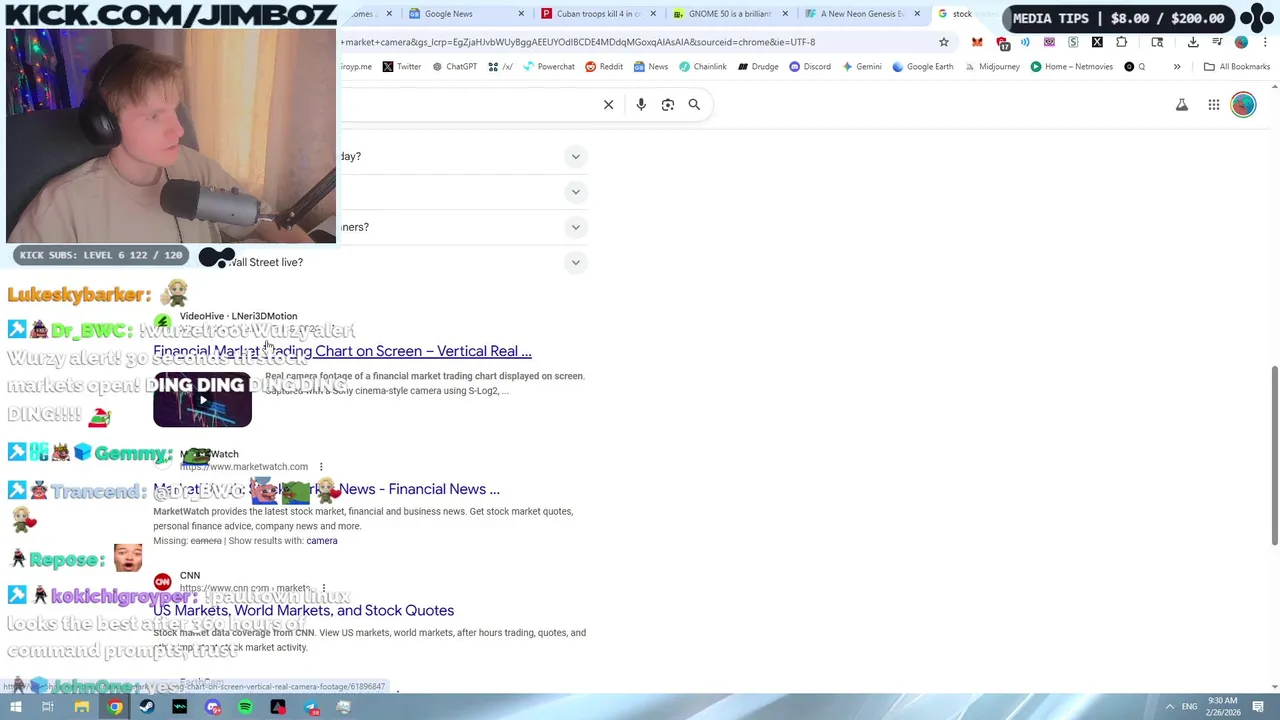
Task: Open Search Labs flask icon
Action: [x=1182, y=104]
